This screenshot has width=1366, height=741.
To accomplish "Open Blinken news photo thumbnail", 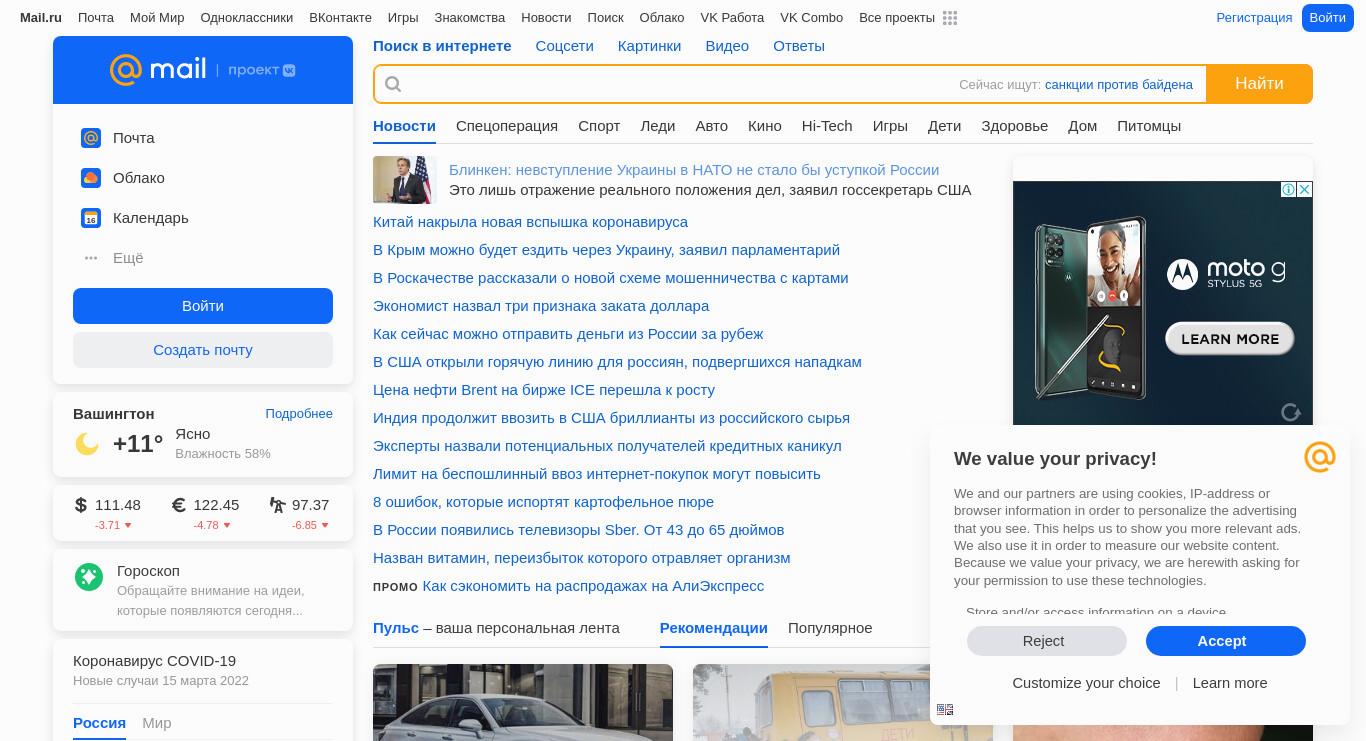I will point(405,180).
